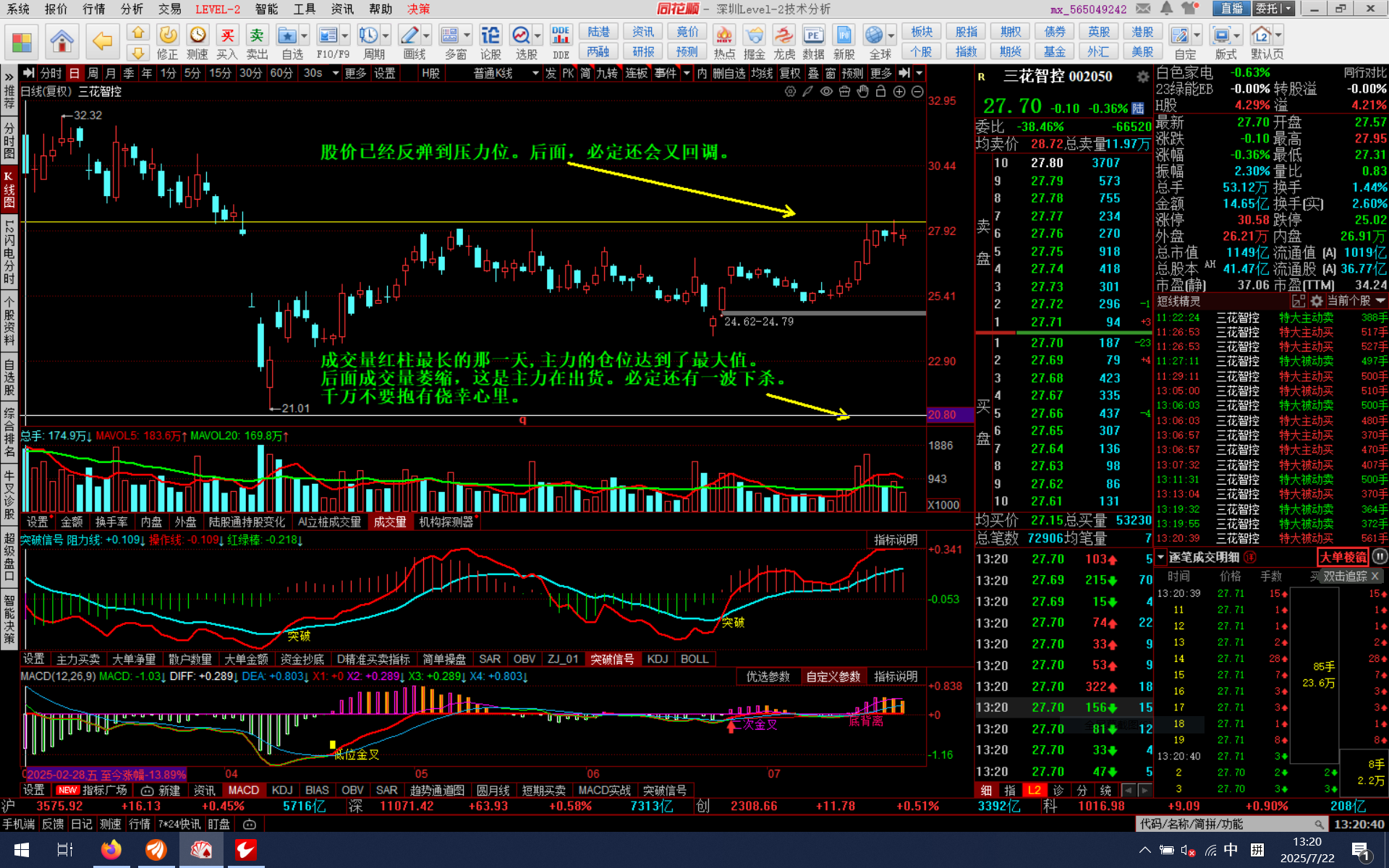Select the 换手率 indicator tab
This screenshot has height=868, width=1389.
point(111,522)
